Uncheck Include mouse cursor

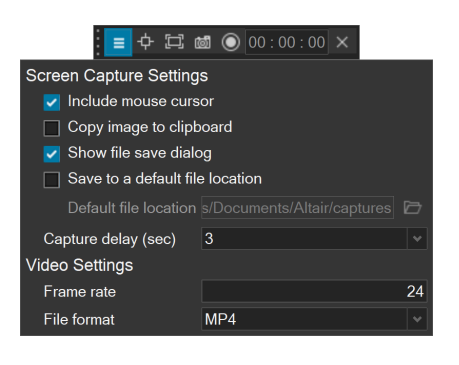(x=52, y=102)
